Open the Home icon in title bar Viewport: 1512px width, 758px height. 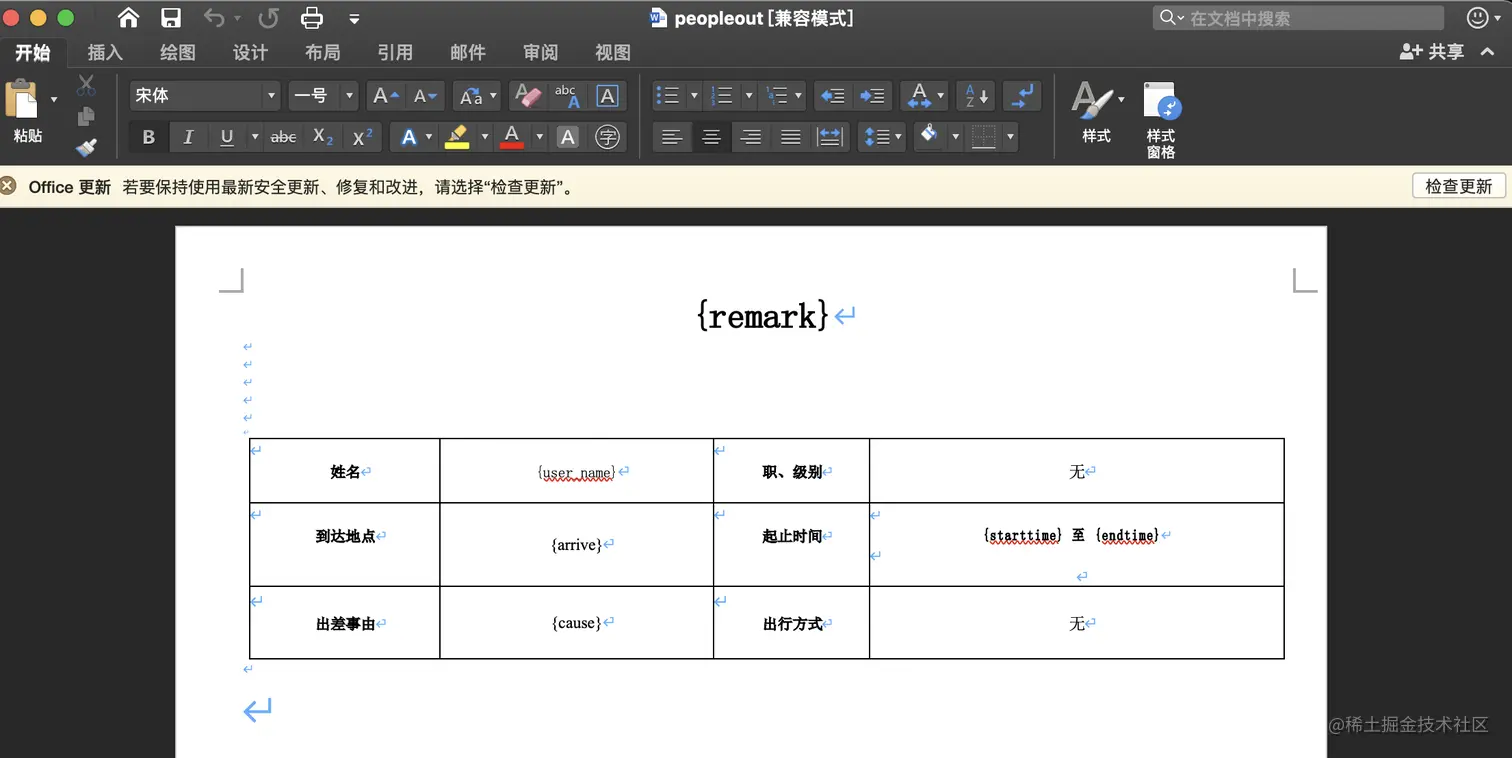click(128, 17)
